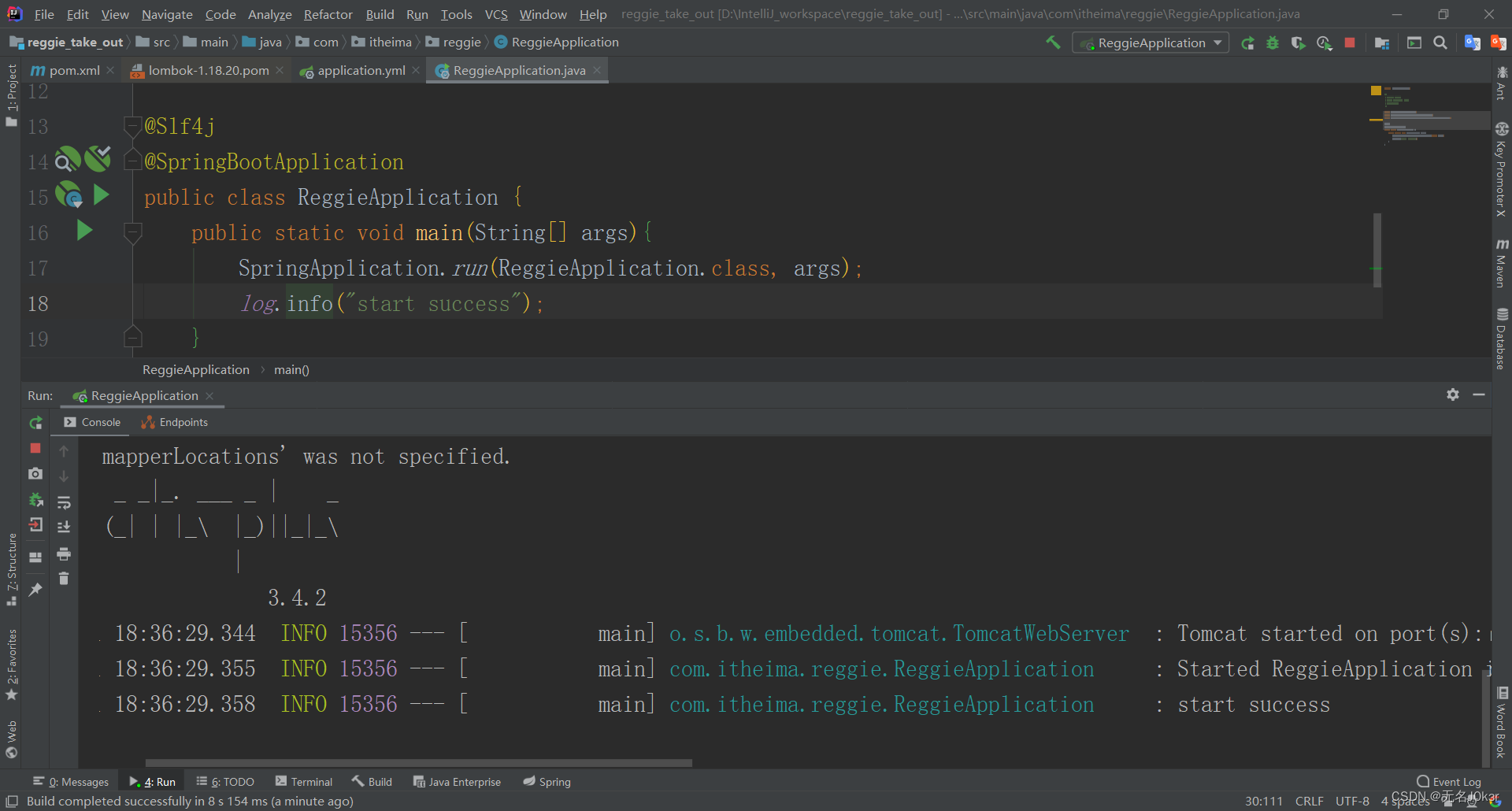Click the Debug bug icon in top toolbar
Viewport: 1512px width, 811px height.
[x=1273, y=43]
